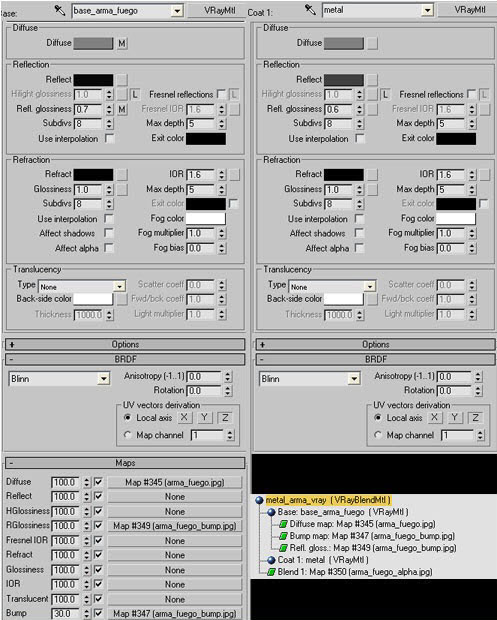Expand Coat 1 Options rollout
The height and width of the screenshot is (620, 497).
375,344
